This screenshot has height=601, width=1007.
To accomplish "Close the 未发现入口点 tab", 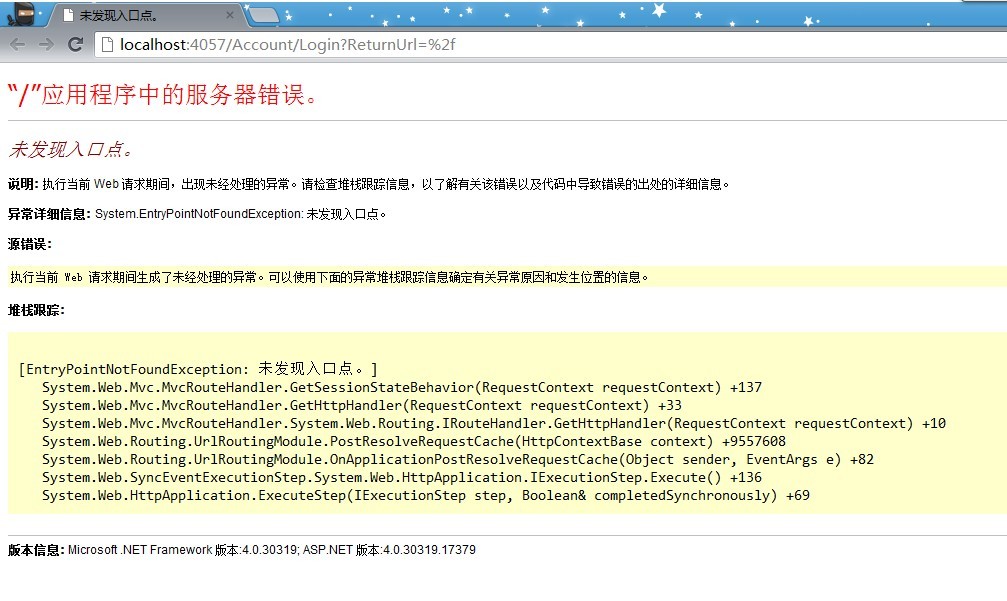I will point(229,16).
